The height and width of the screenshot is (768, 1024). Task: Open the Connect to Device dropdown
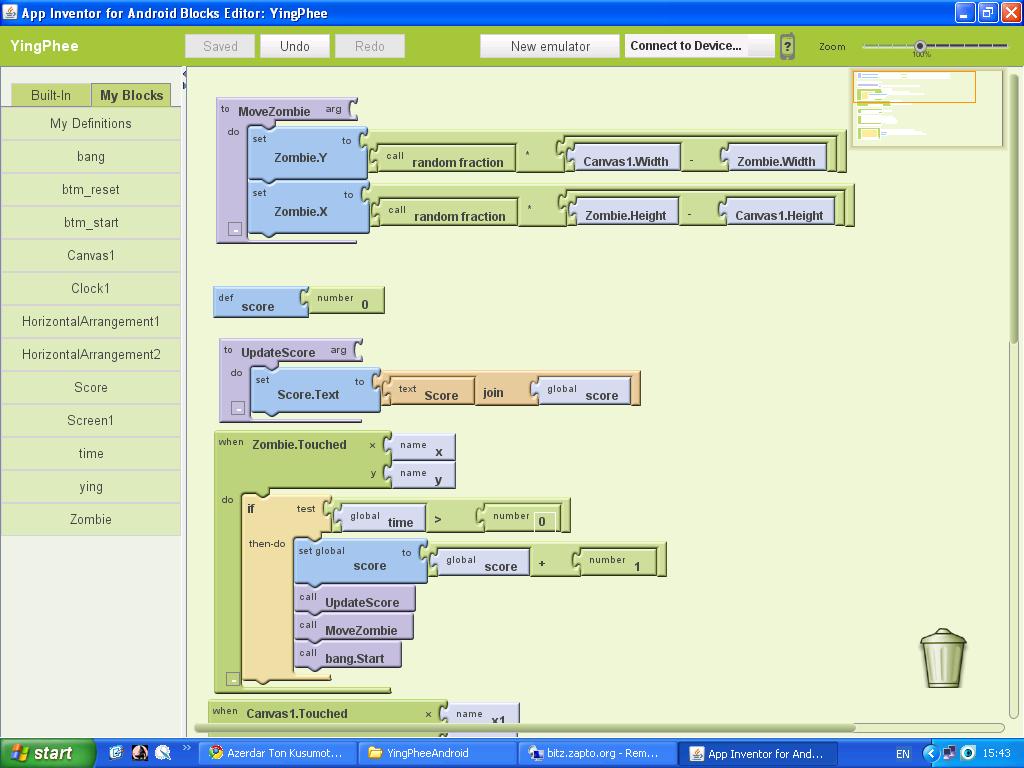pos(699,46)
